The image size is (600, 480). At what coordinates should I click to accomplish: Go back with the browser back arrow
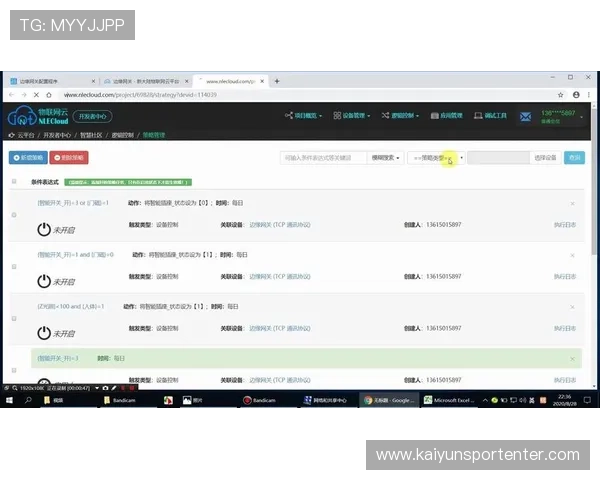[11, 95]
